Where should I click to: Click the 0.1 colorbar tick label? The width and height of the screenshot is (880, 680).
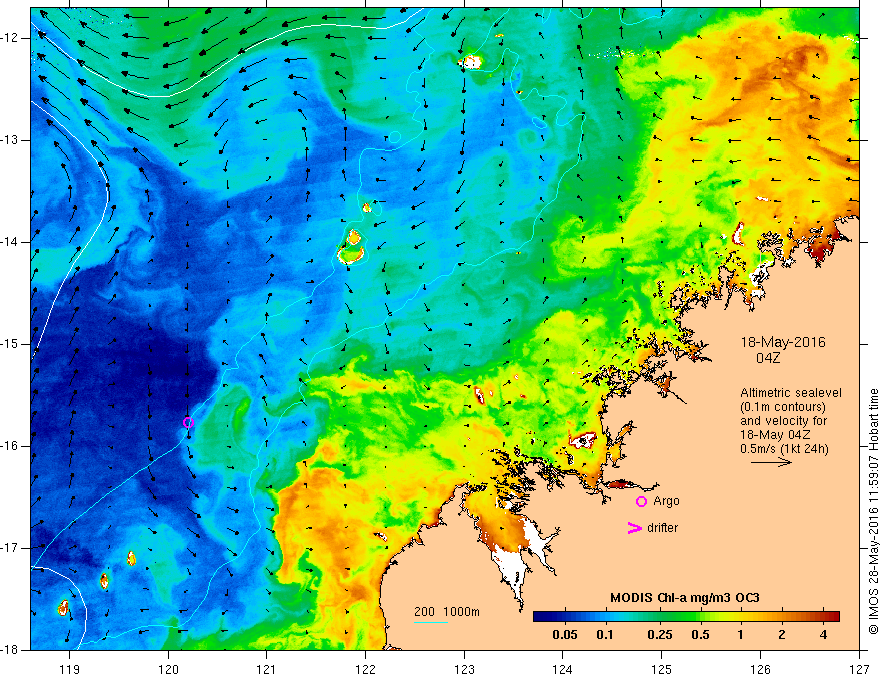[604, 635]
